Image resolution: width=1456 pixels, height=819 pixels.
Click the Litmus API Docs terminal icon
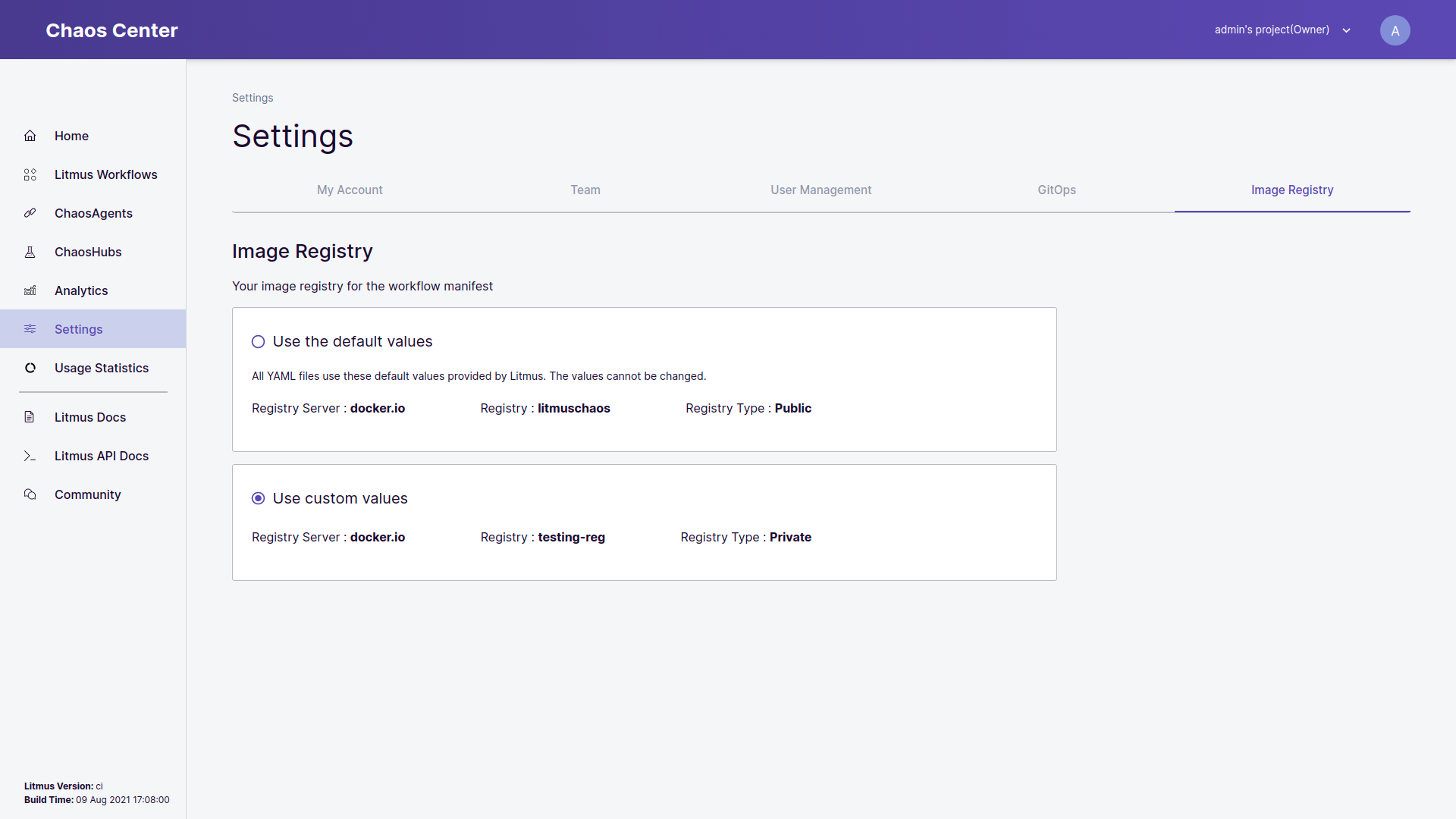pyautogui.click(x=30, y=456)
